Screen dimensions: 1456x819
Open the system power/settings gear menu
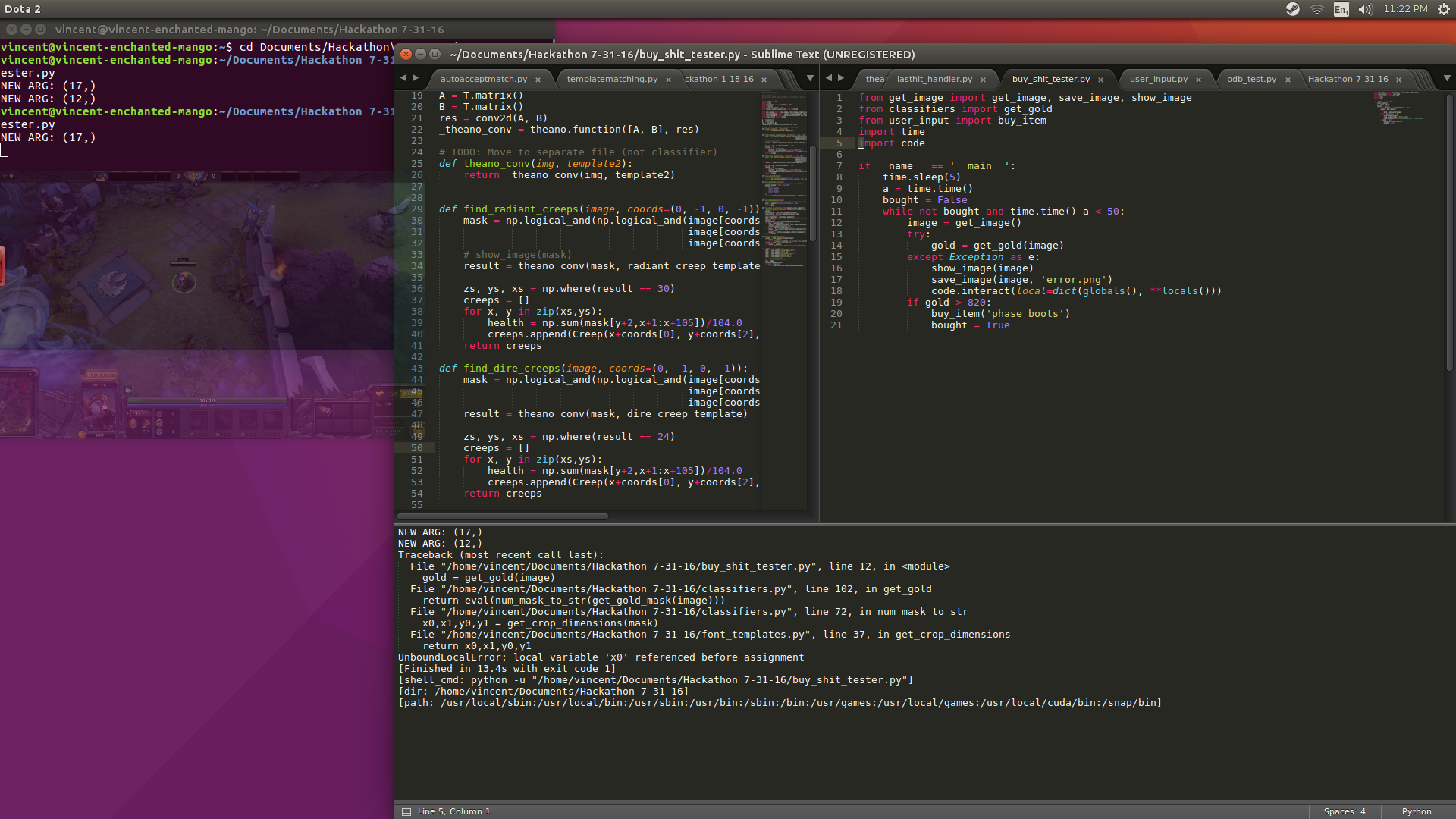[1444, 9]
